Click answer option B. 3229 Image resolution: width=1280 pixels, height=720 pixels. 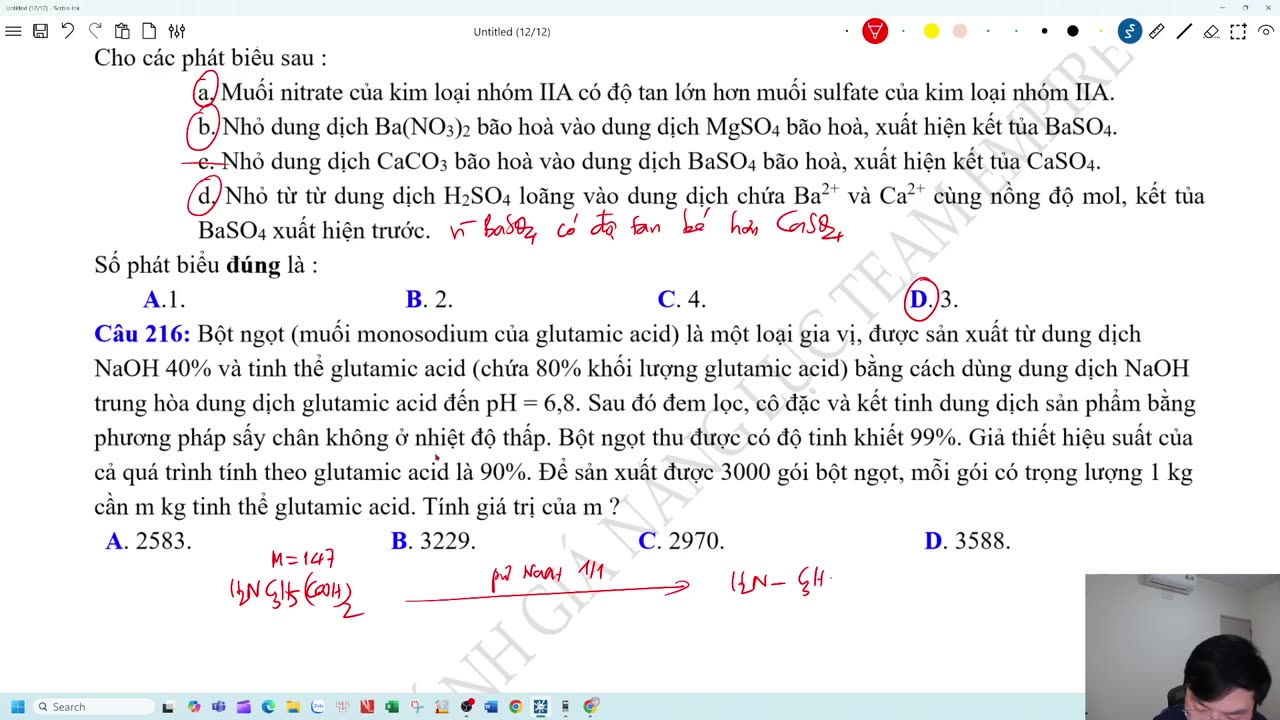(x=433, y=541)
